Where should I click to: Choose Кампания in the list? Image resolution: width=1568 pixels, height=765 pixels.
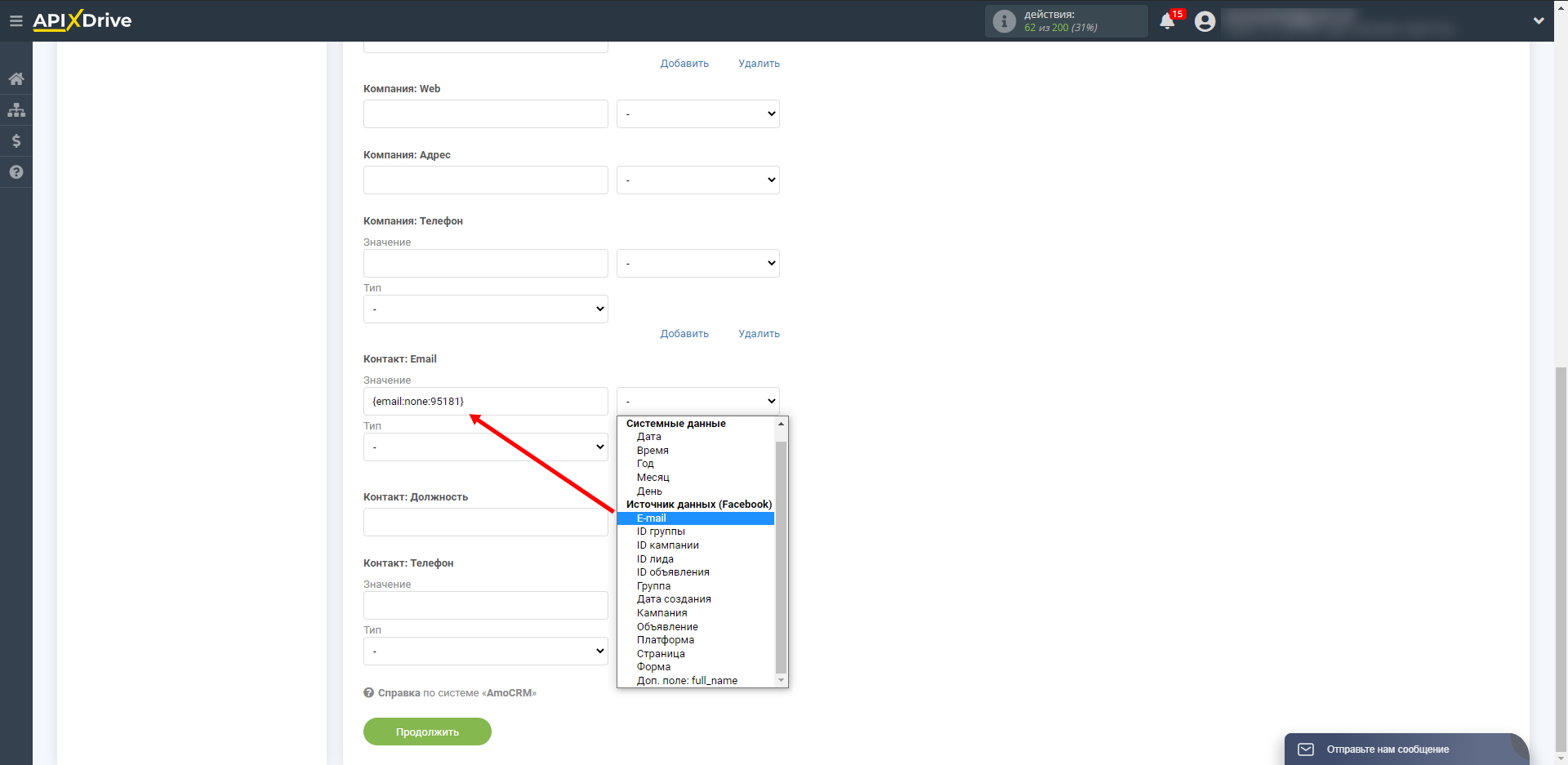click(x=695, y=613)
